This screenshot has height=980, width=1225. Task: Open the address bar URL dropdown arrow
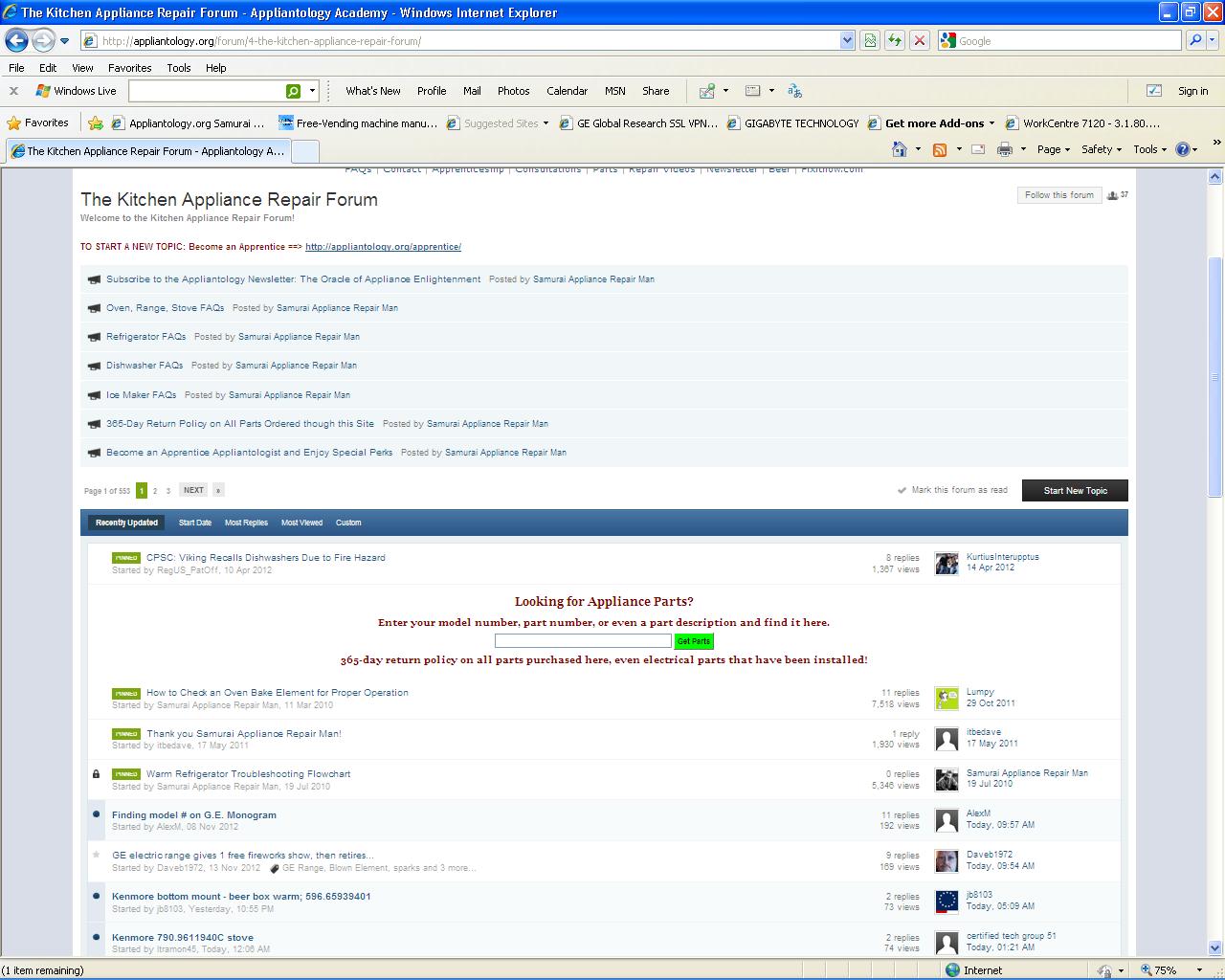(x=847, y=40)
